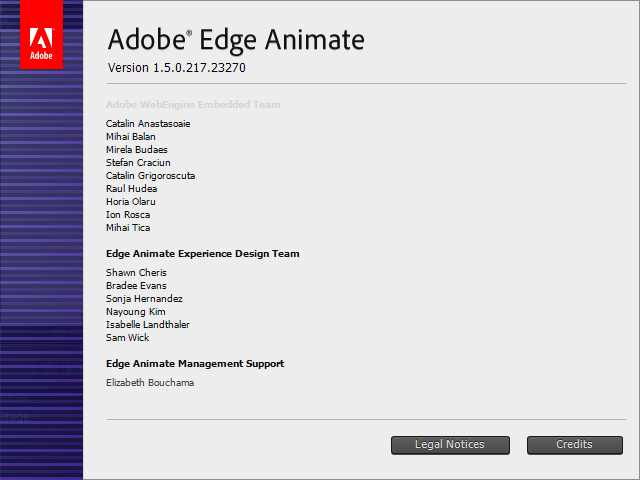Click the name Mirela Budaes

point(137,150)
